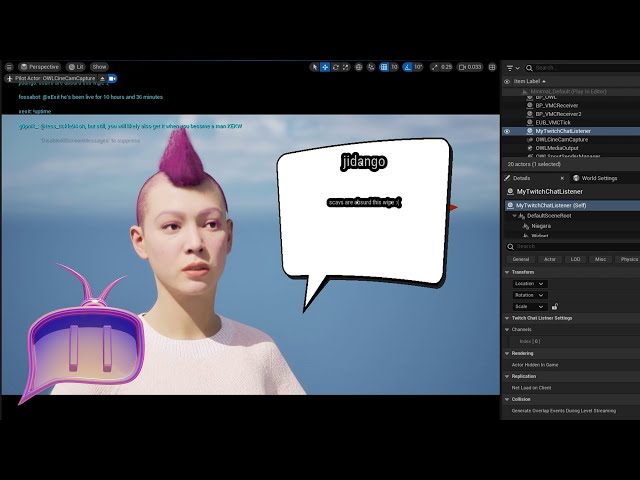640x480 pixels.
Task: Select OWLCineCamCapture in the Outliner
Action: tap(562, 140)
